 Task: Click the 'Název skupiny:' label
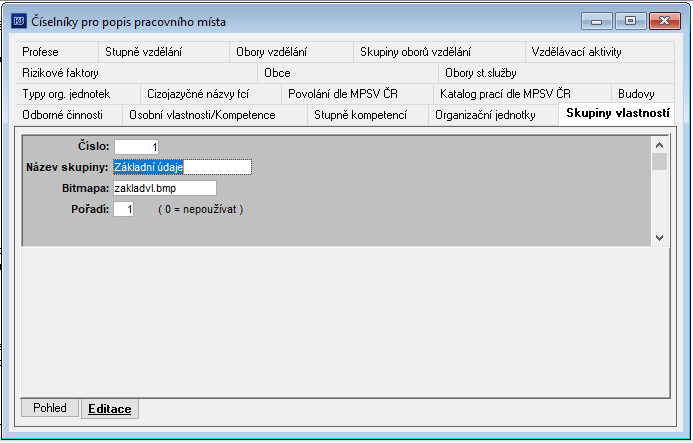[x=67, y=168]
